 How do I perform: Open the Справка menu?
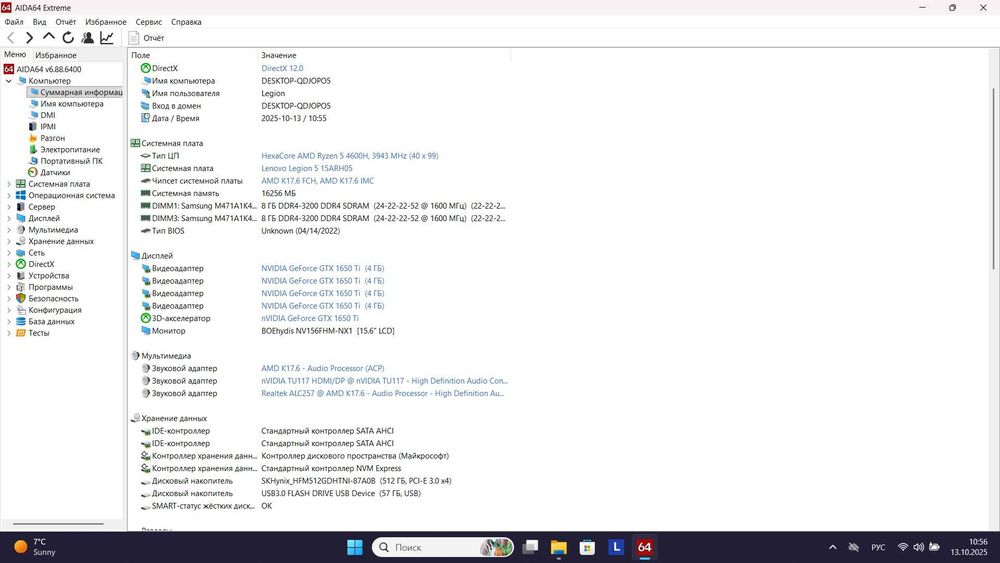coord(186,22)
